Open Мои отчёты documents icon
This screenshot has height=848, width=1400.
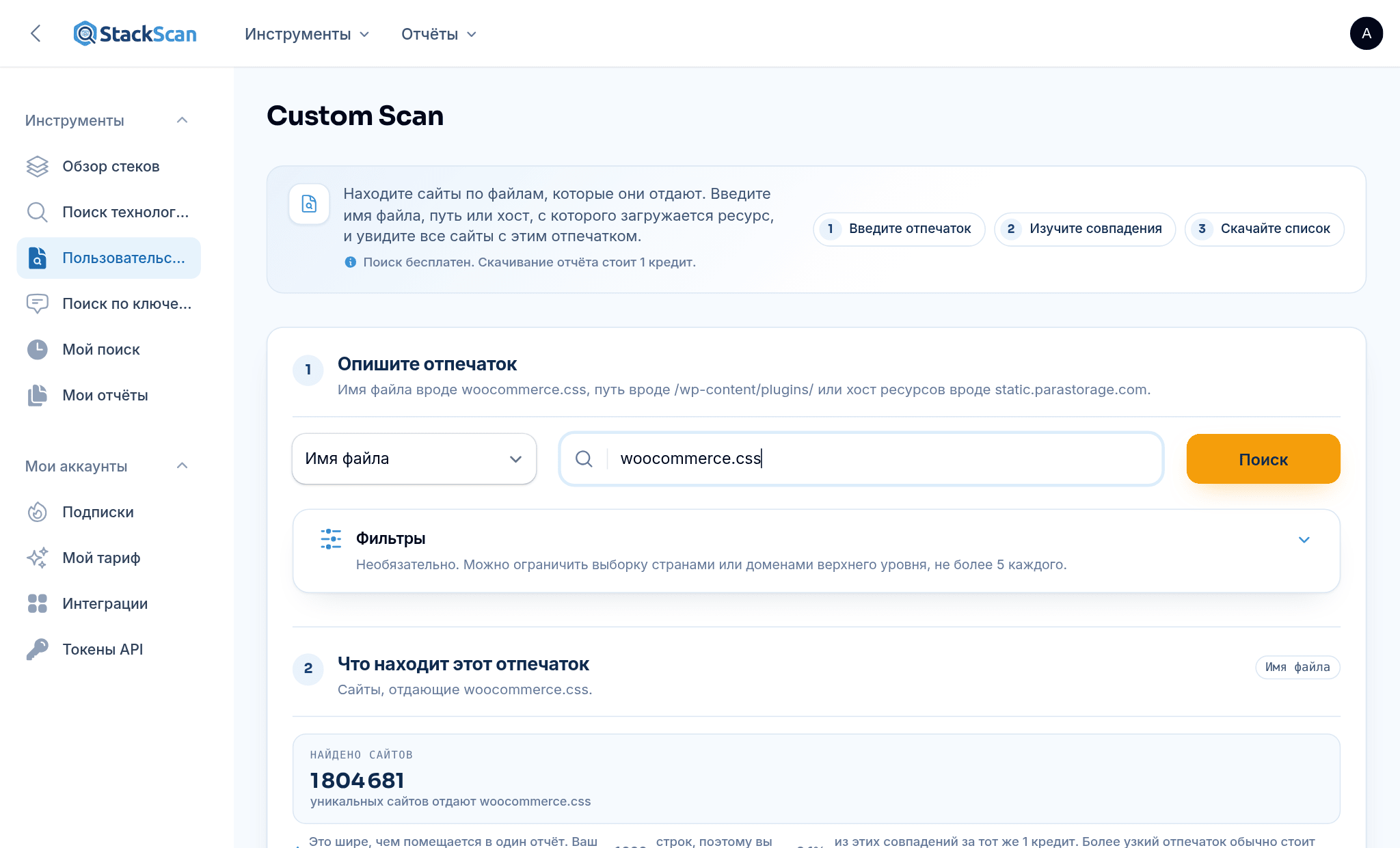coord(38,395)
